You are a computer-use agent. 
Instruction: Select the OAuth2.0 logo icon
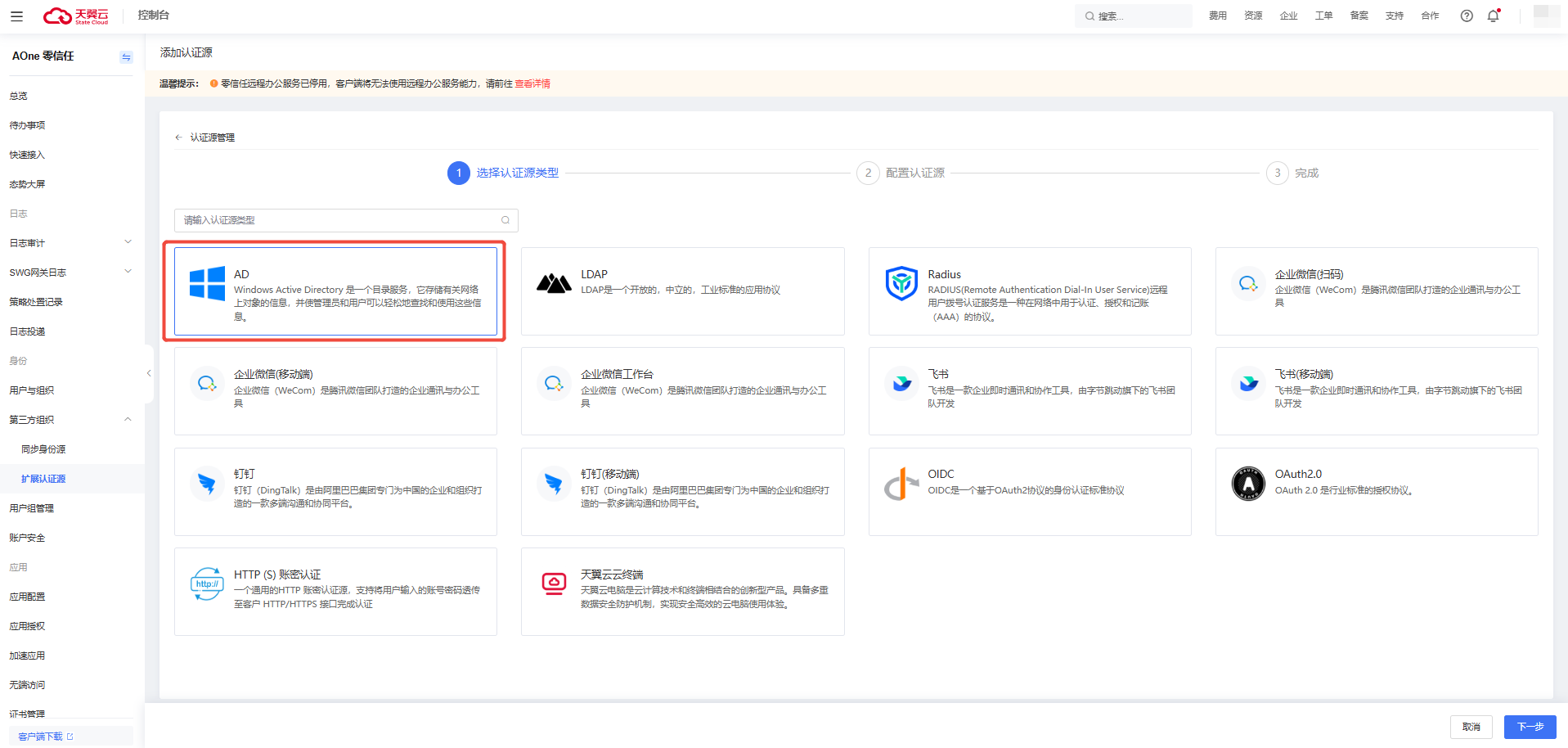[1248, 484]
